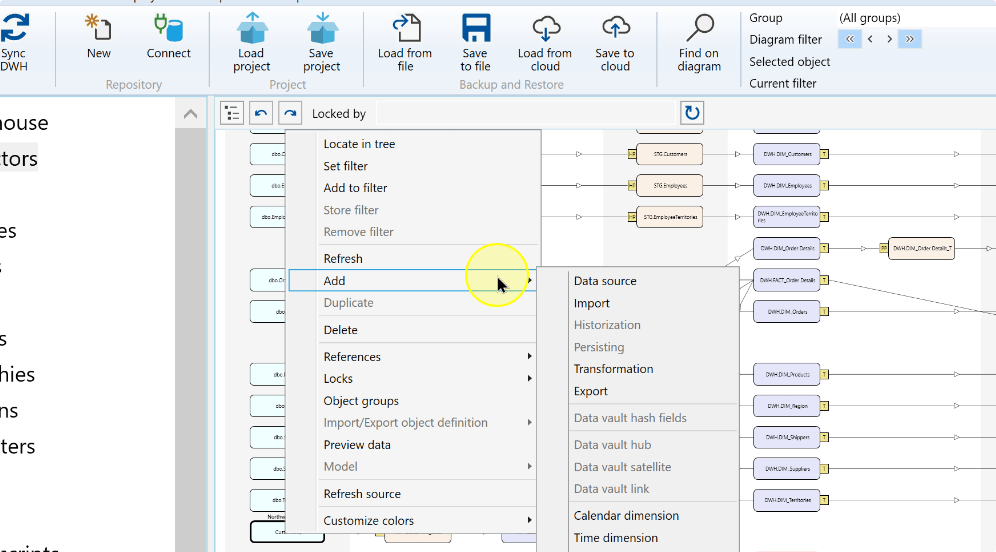Select the DWH DIM_Suppliers node
The height and width of the screenshot is (552, 996).
tap(786, 469)
